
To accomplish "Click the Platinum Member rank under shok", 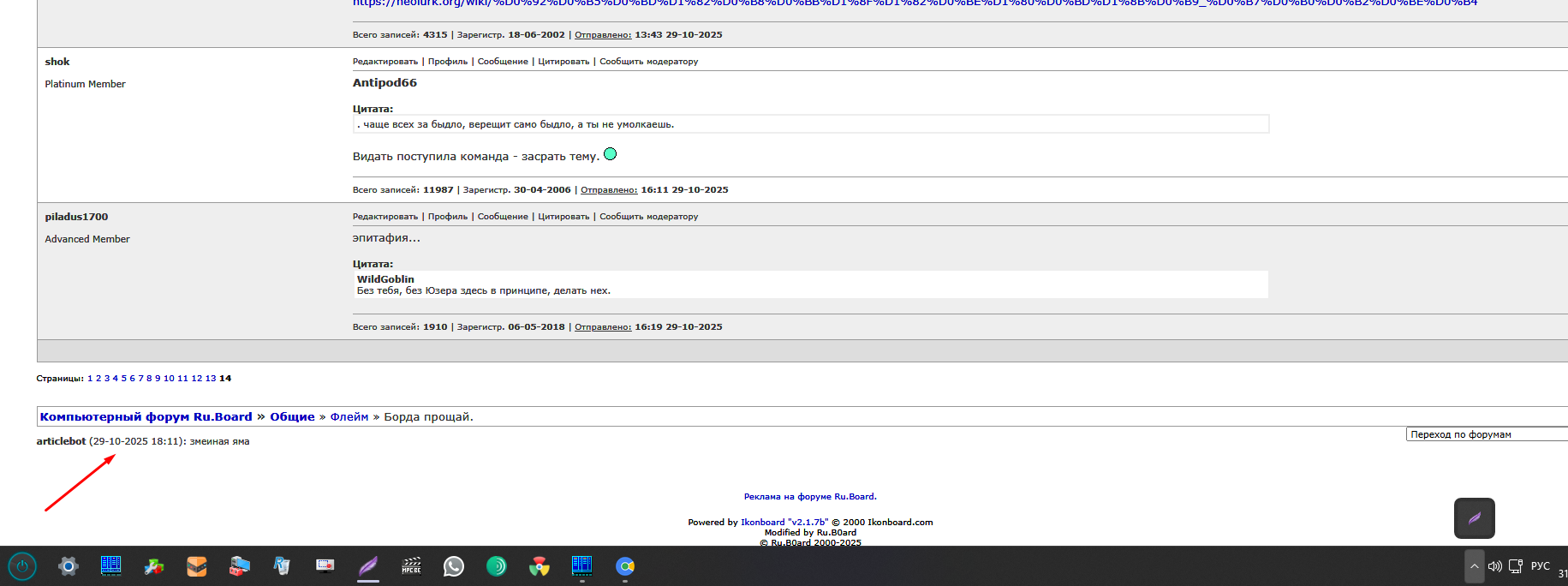I will click(85, 84).
